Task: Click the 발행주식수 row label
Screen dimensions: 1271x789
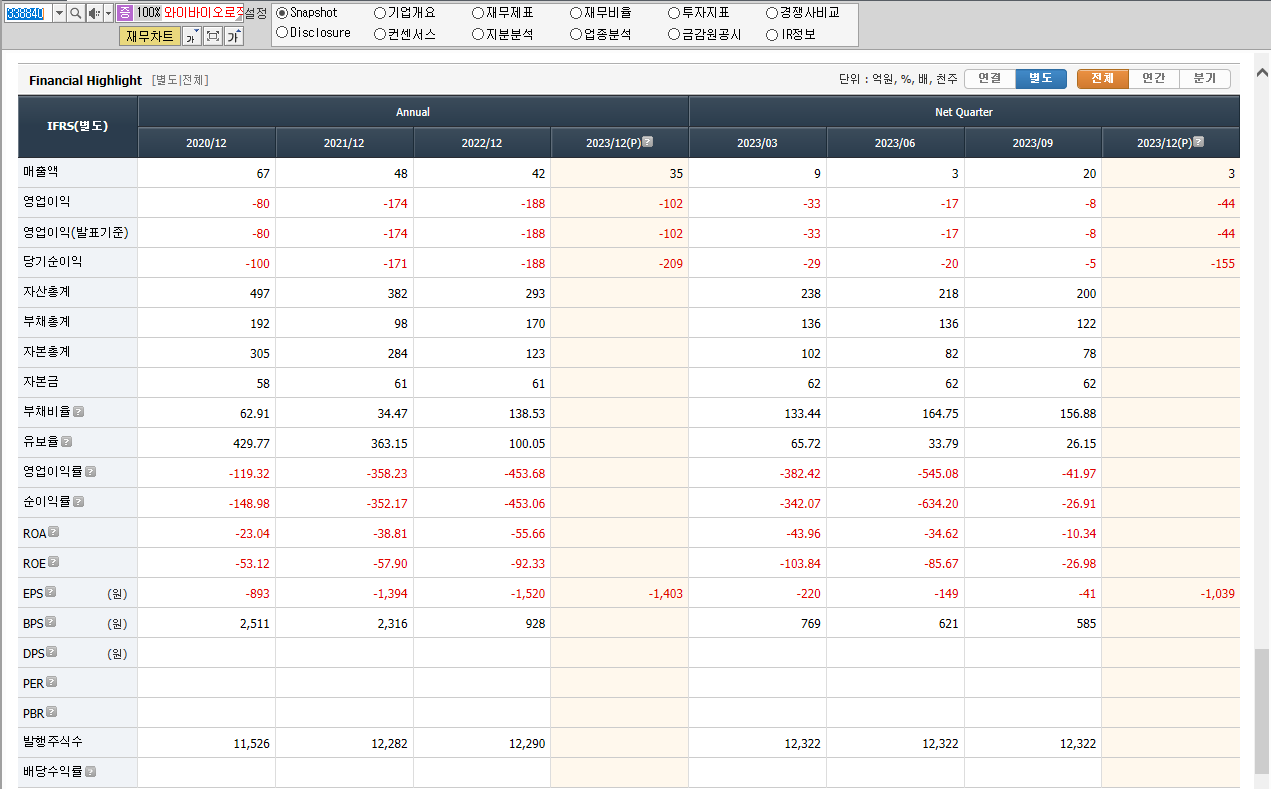Action: click(x=53, y=742)
